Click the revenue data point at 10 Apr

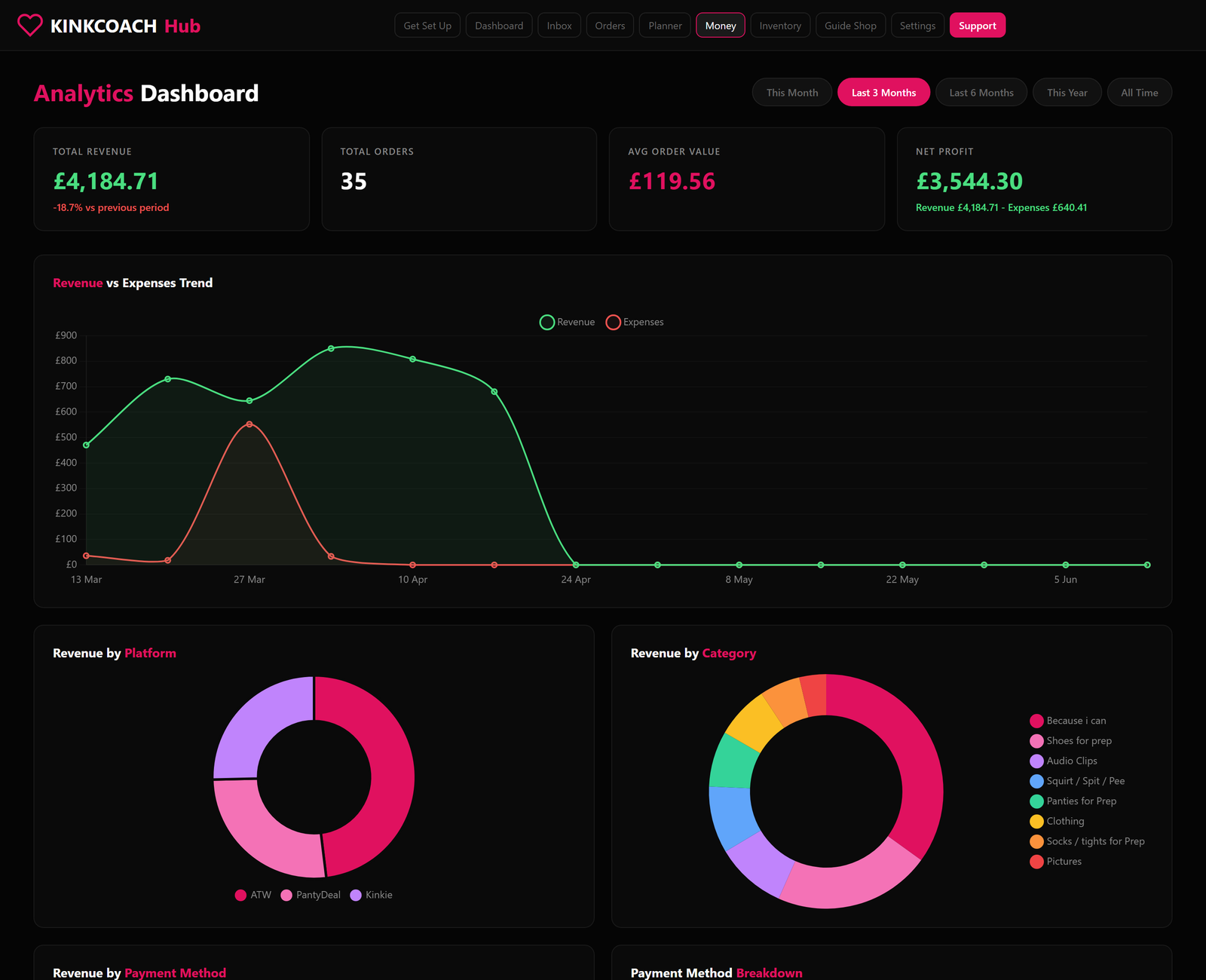(x=412, y=359)
